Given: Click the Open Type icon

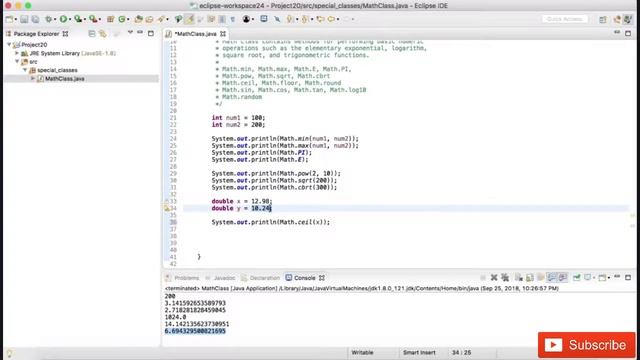Looking at the screenshot, I should coord(138,19).
